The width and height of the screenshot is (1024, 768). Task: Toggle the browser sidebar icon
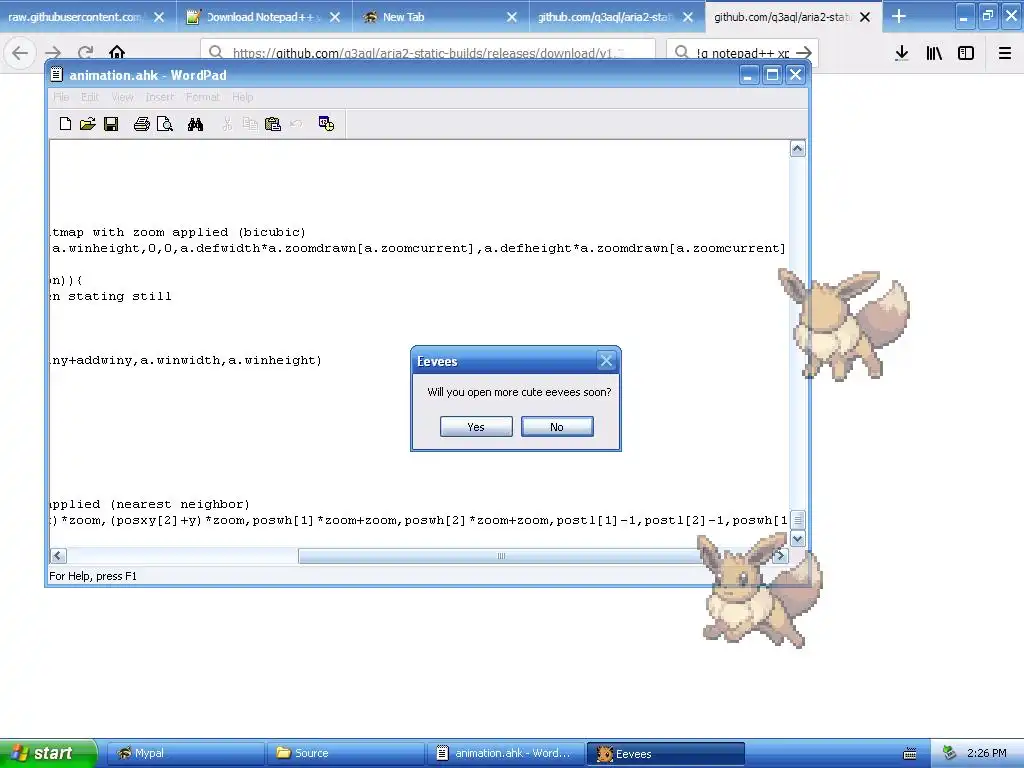click(966, 53)
